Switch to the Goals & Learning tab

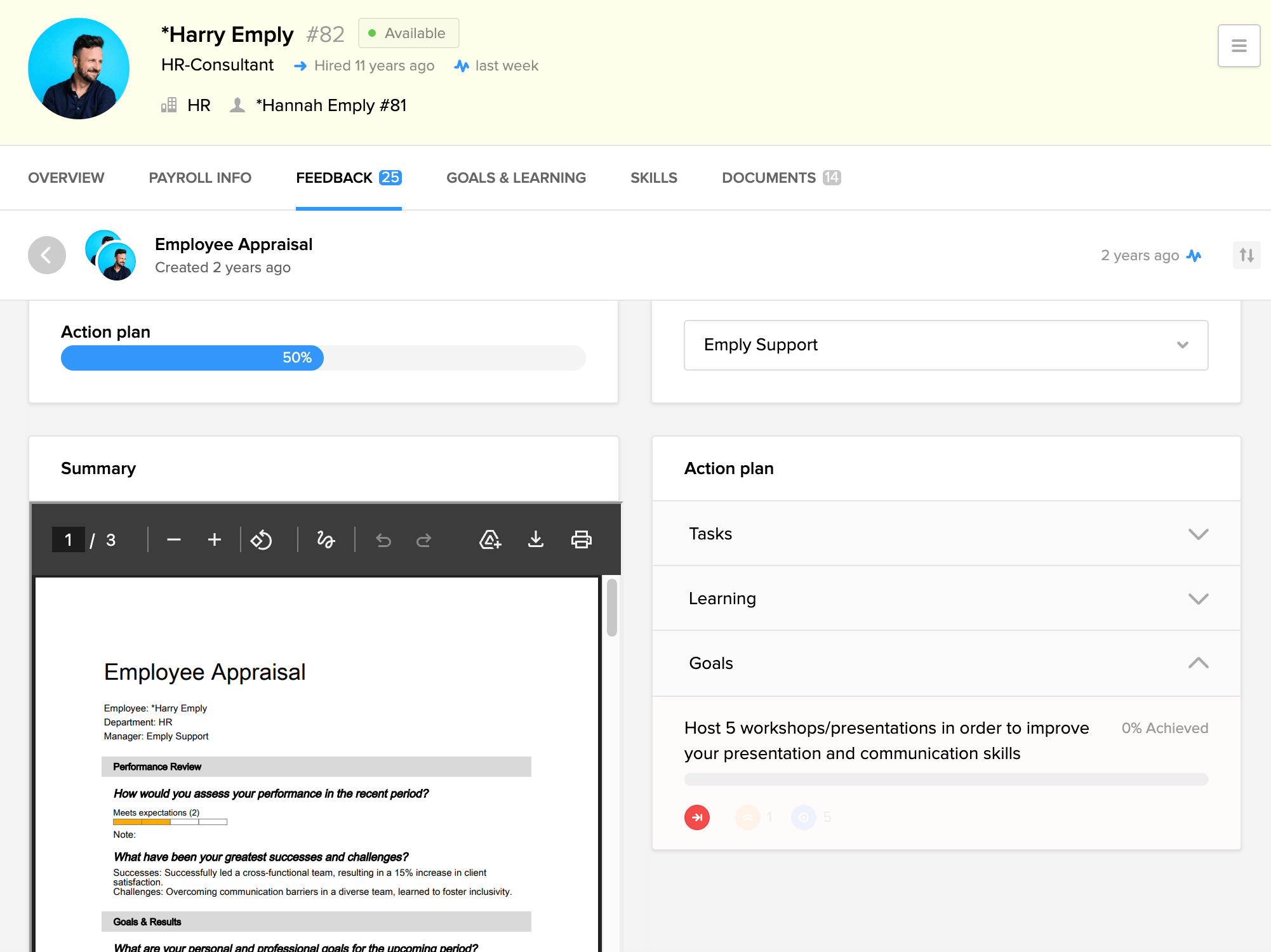[516, 178]
